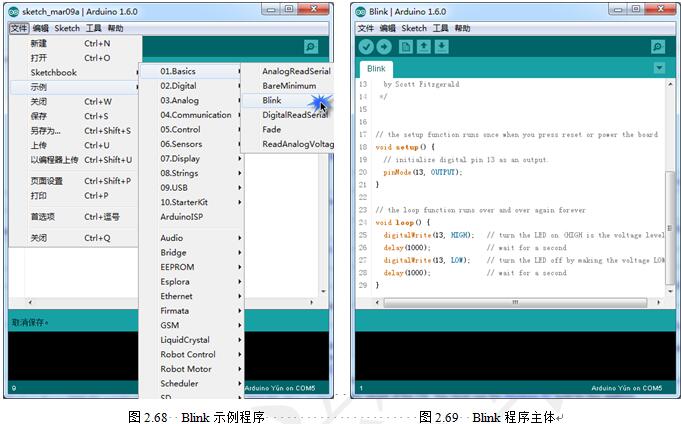Expand 05.Control examples submenu
This screenshot has width=681, height=424.
(x=191, y=129)
